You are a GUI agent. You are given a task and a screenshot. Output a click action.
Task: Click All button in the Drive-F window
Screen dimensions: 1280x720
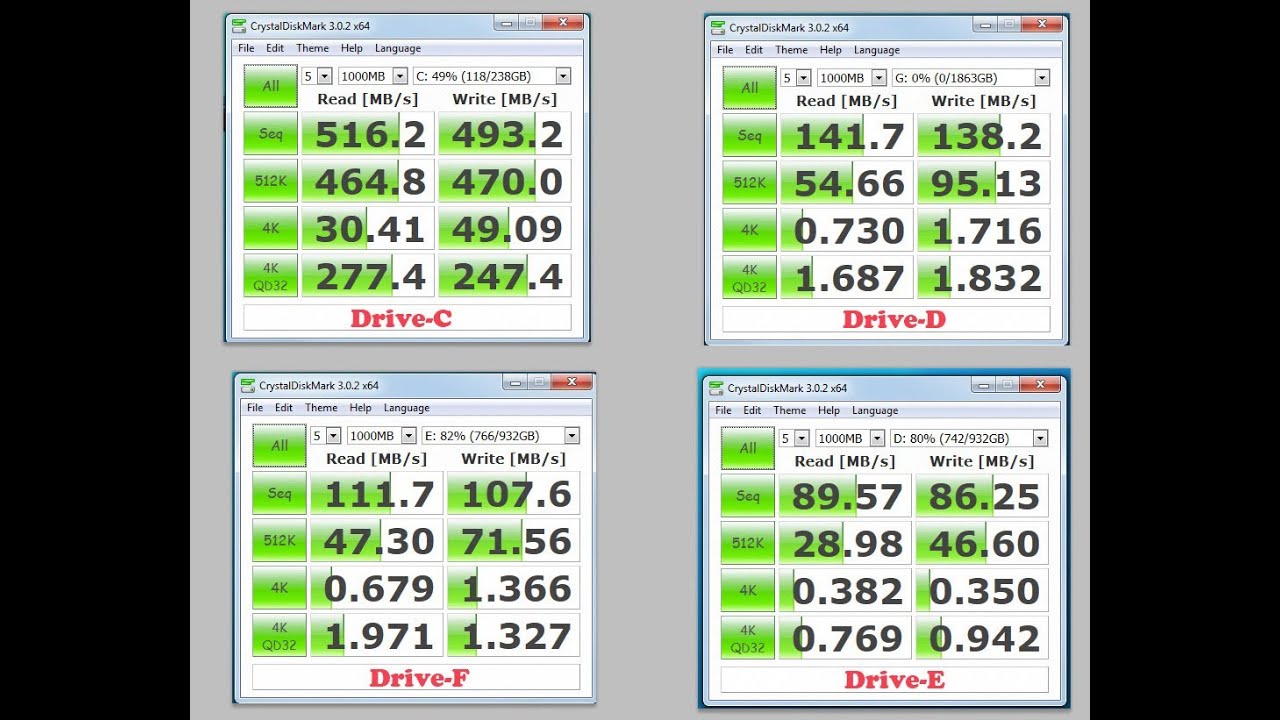[279, 446]
